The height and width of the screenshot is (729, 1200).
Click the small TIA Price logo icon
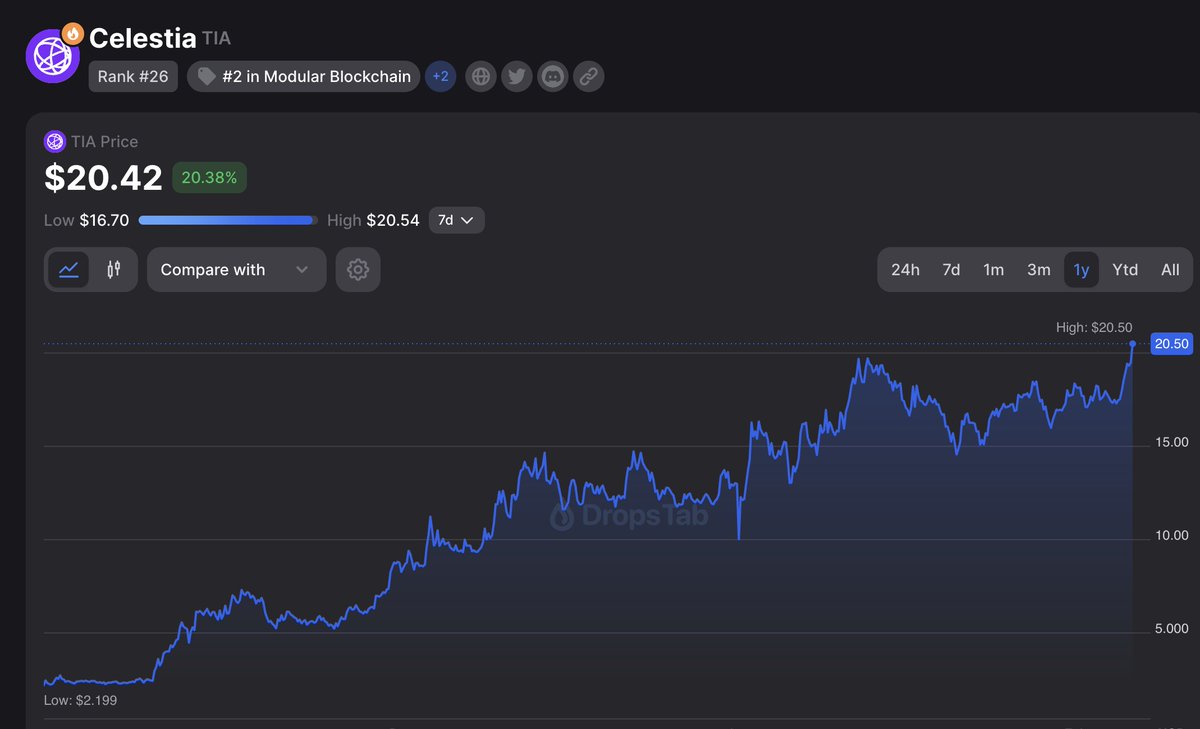tap(54, 142)
